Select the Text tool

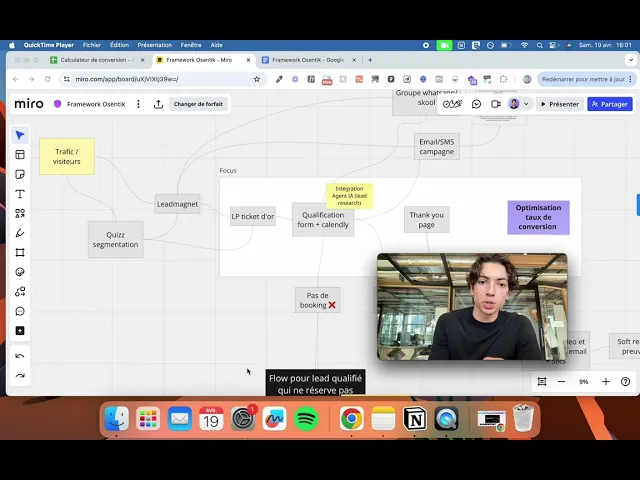20,194
